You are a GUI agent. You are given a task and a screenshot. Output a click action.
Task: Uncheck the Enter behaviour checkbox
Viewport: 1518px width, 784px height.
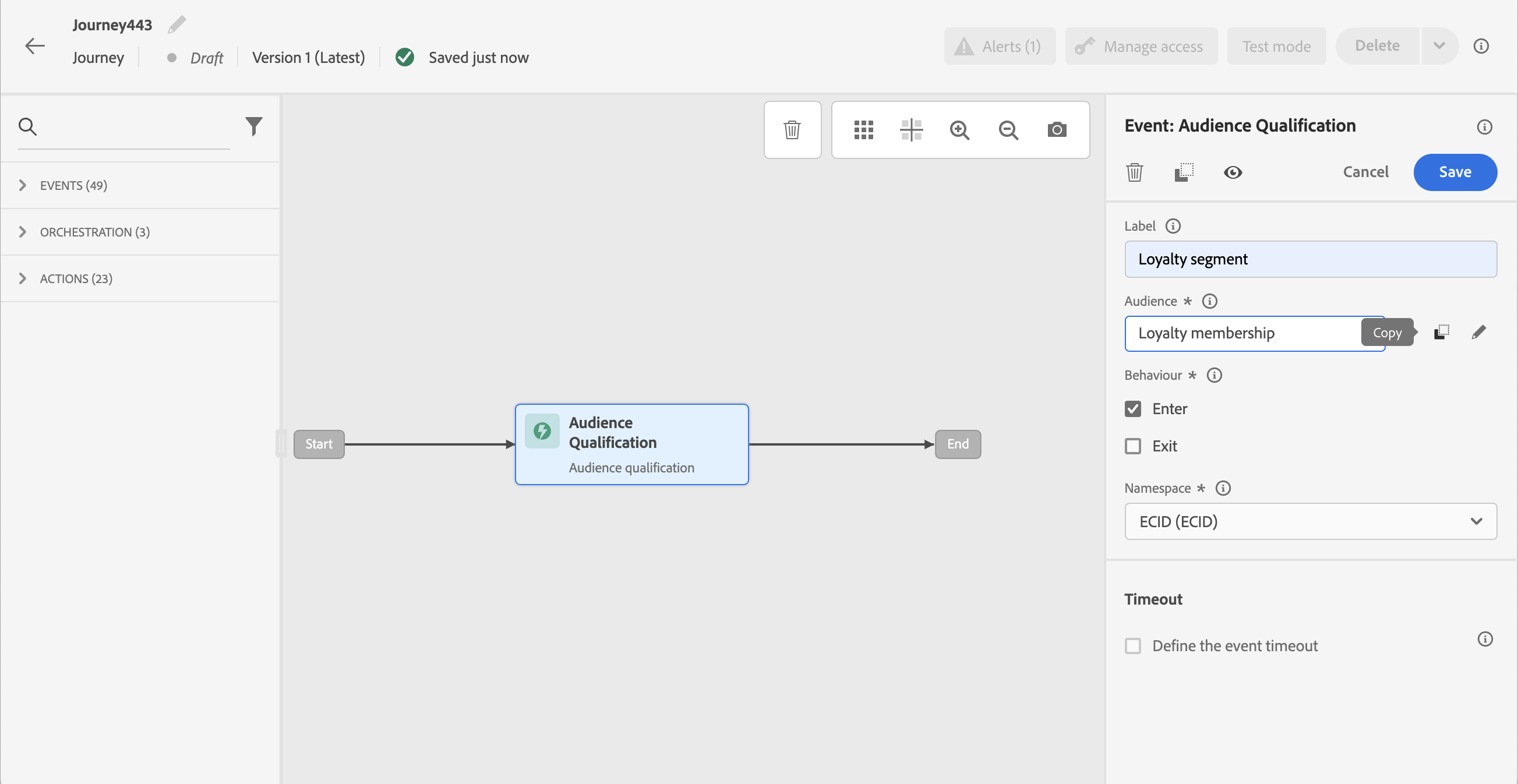click(1132, 409)
